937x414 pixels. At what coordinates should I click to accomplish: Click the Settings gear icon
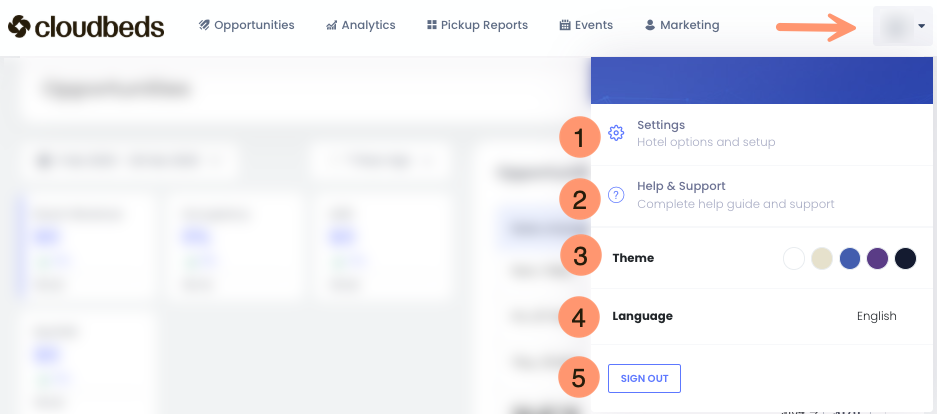coord(616,133)
